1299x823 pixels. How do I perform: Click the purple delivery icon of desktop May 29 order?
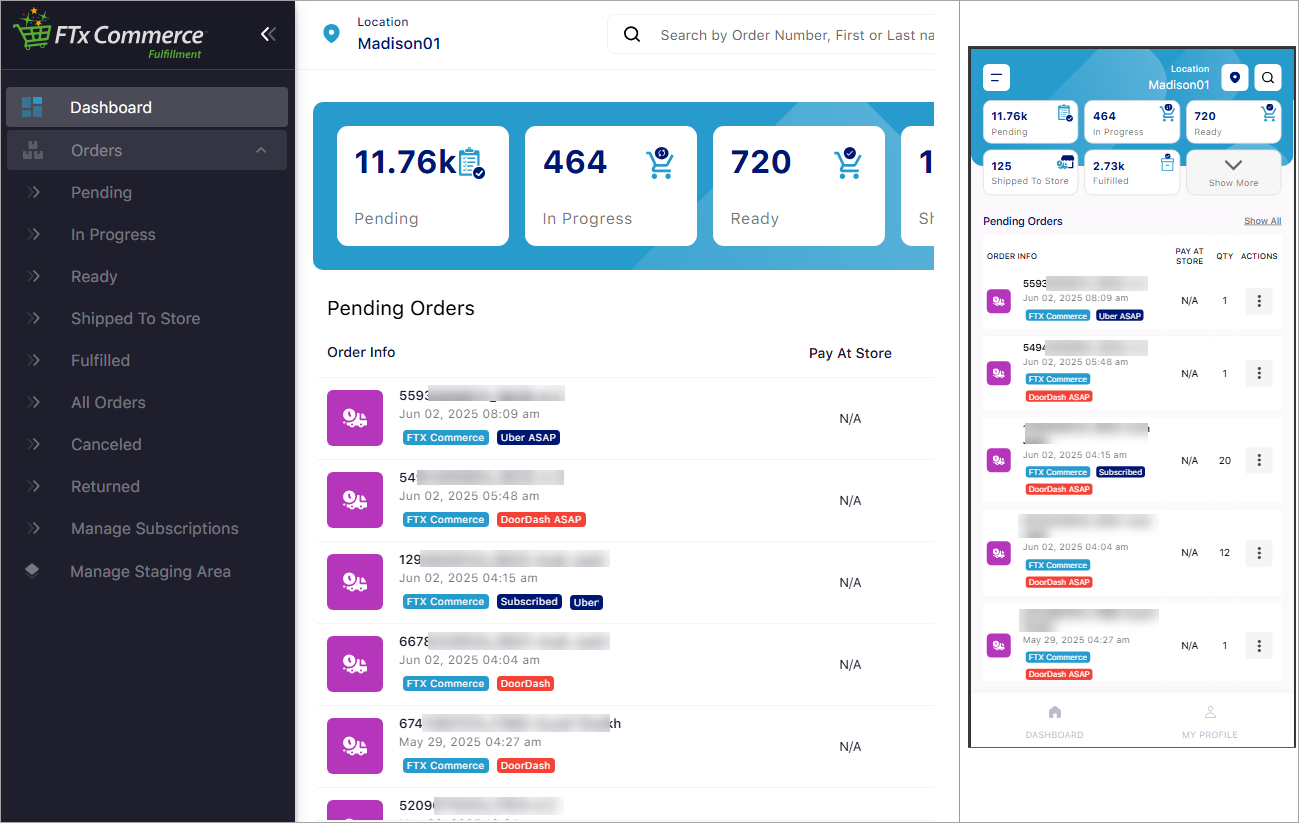tap(355, 746)
